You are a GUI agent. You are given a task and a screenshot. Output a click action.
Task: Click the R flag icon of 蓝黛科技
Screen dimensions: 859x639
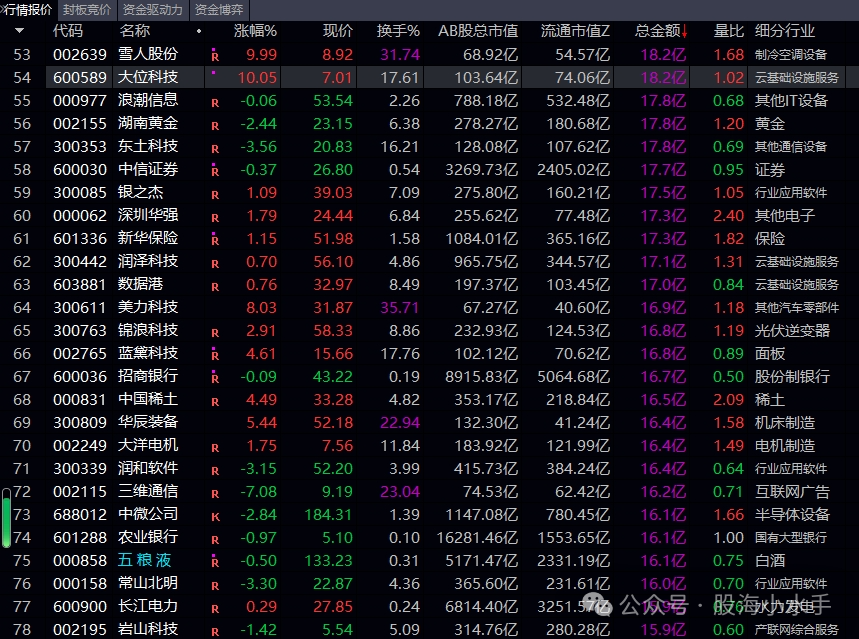point(215,354)
